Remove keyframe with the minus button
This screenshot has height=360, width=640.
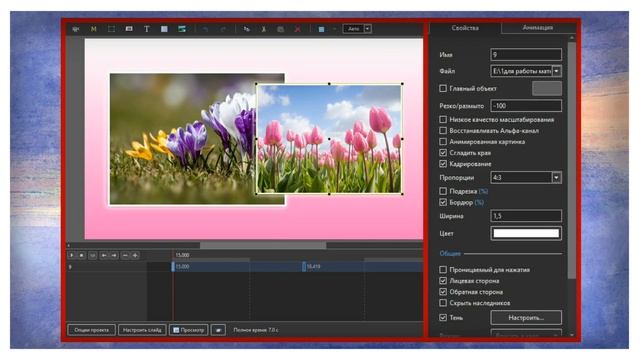click(125, 255)
